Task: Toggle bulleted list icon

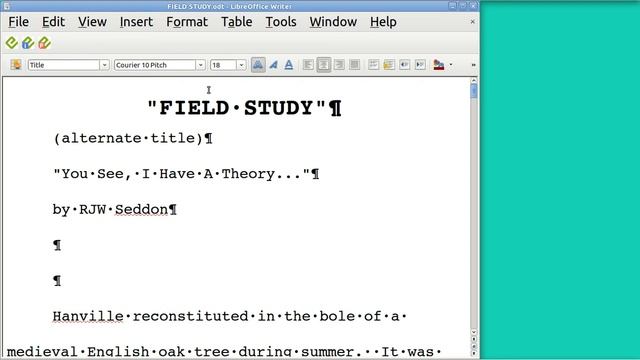Action: 389,64
